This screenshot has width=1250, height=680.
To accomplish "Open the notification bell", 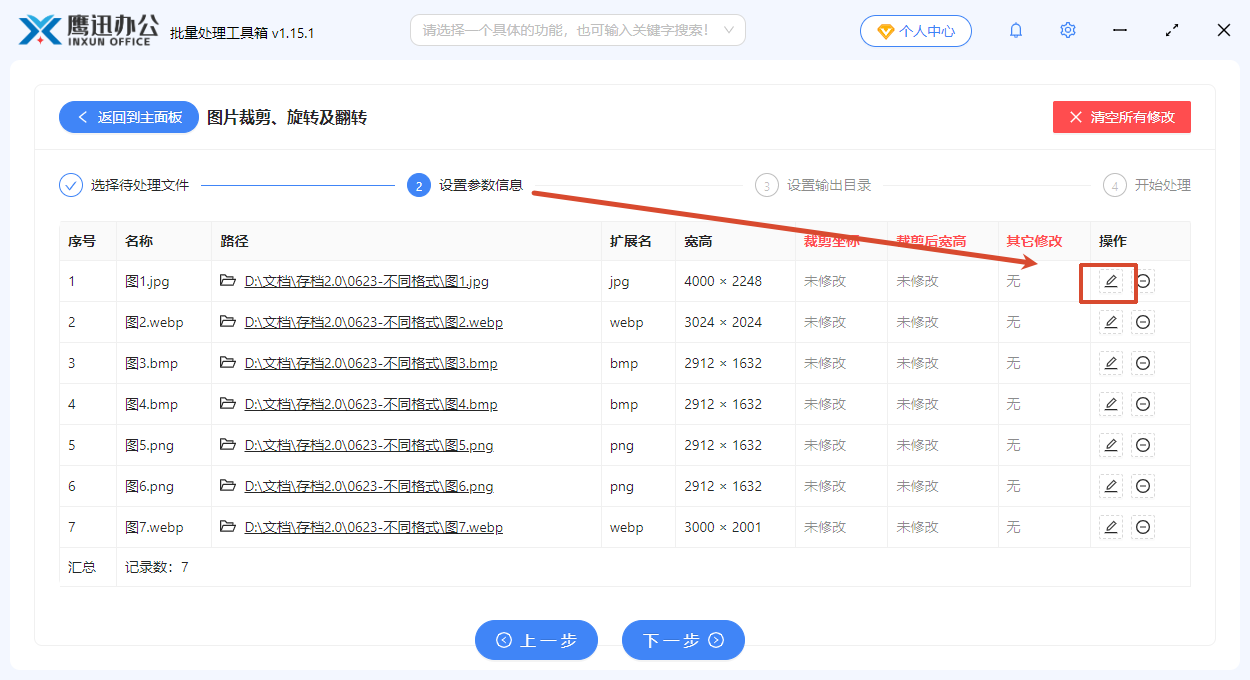I will pyautogui.click(x=1016, y=30).
